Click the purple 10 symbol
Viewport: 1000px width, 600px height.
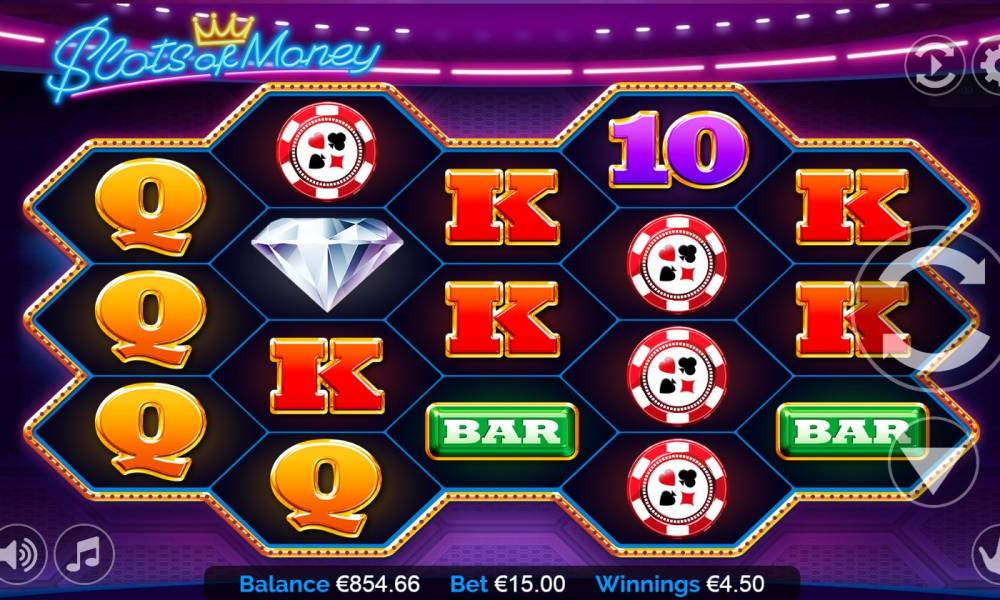coord(677,150)
